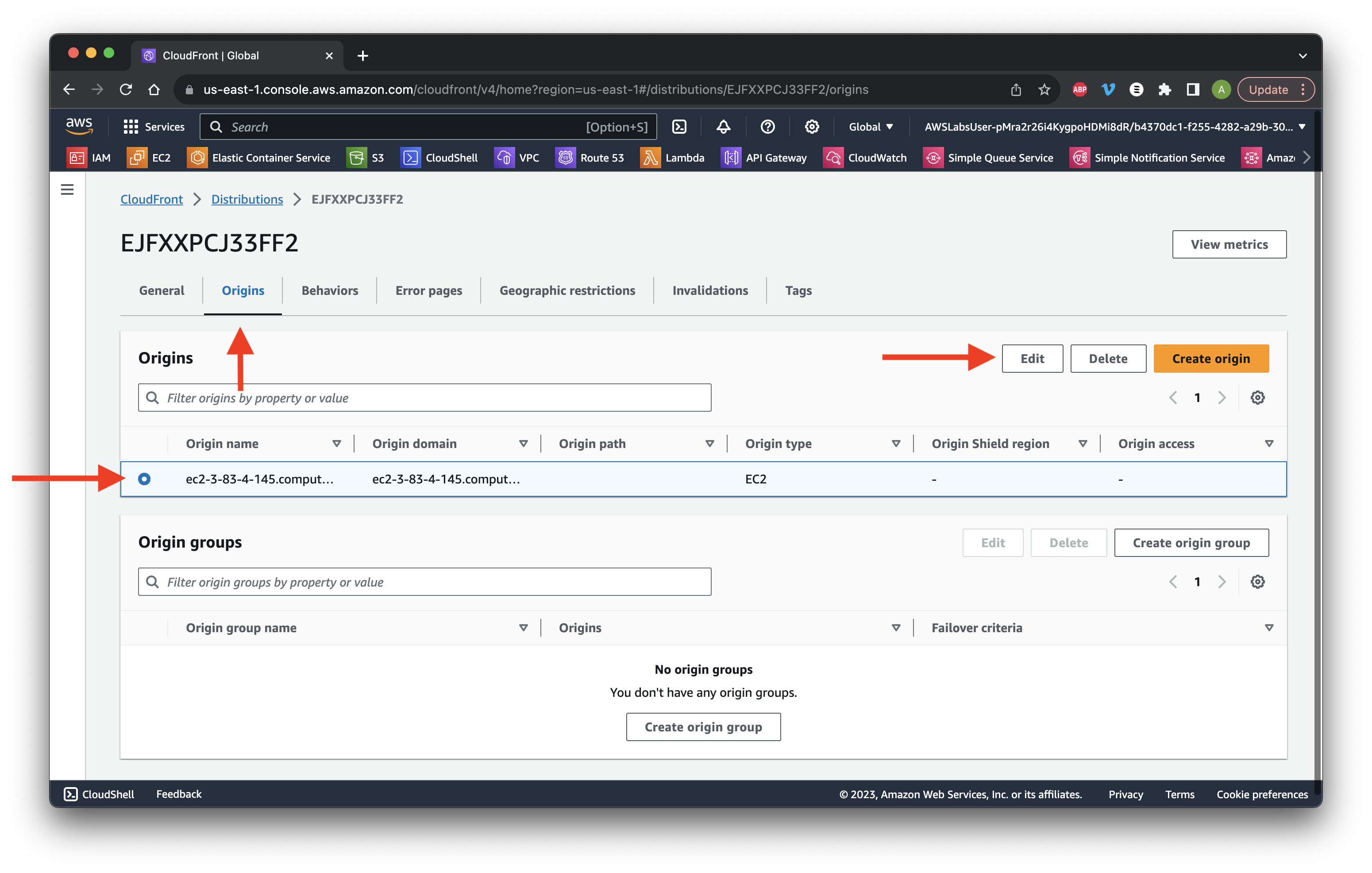The width and height of the screenshot is (1372, 873).
Task: Reload the browser page
Action: tap(126, 89)
